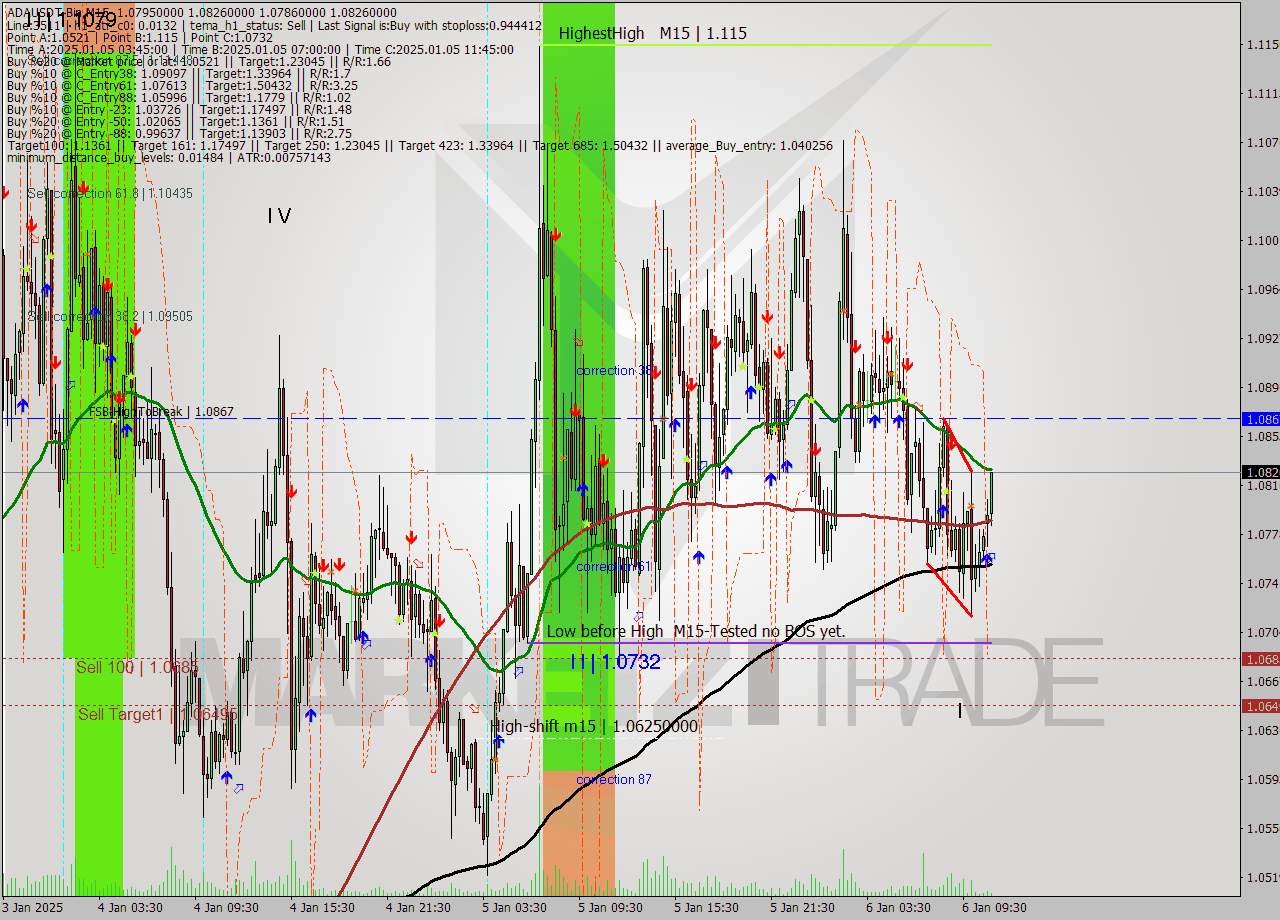Click the '5 Jan 21:30' time axis label
The width and height of the screenshot is (1280, 920).
point(802,908)
